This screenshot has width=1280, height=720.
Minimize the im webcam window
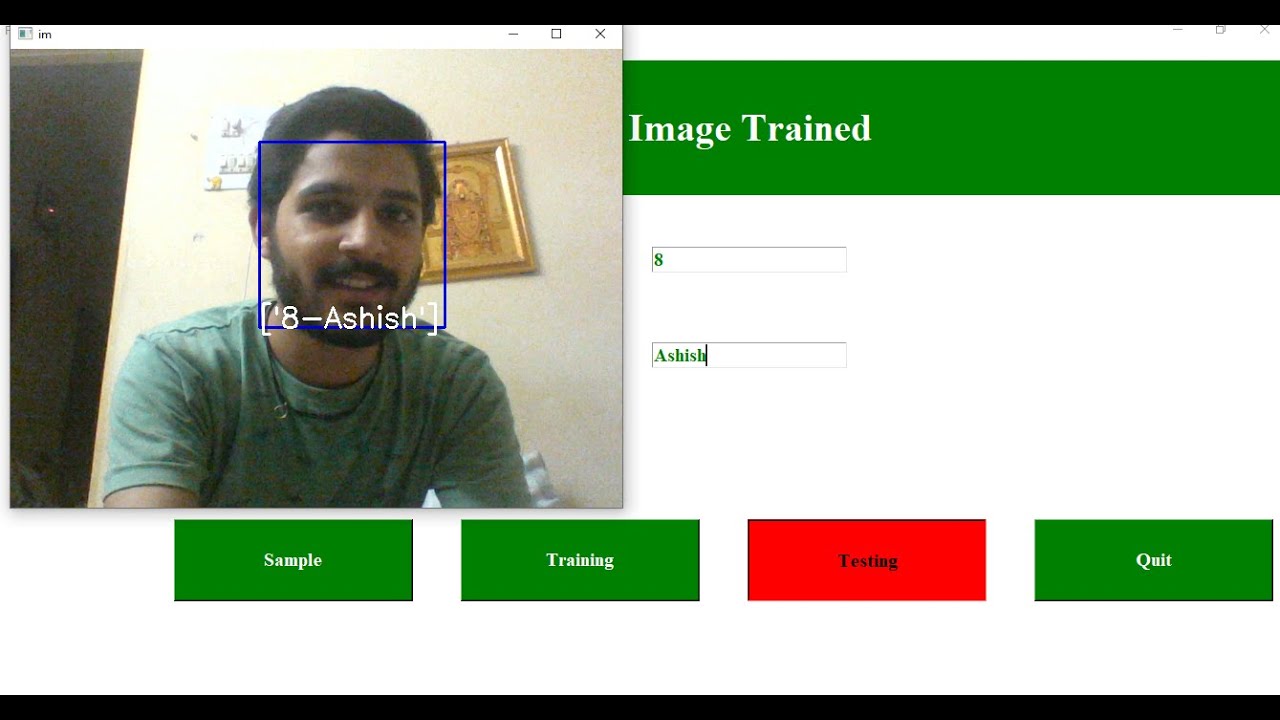click(513, 34)
